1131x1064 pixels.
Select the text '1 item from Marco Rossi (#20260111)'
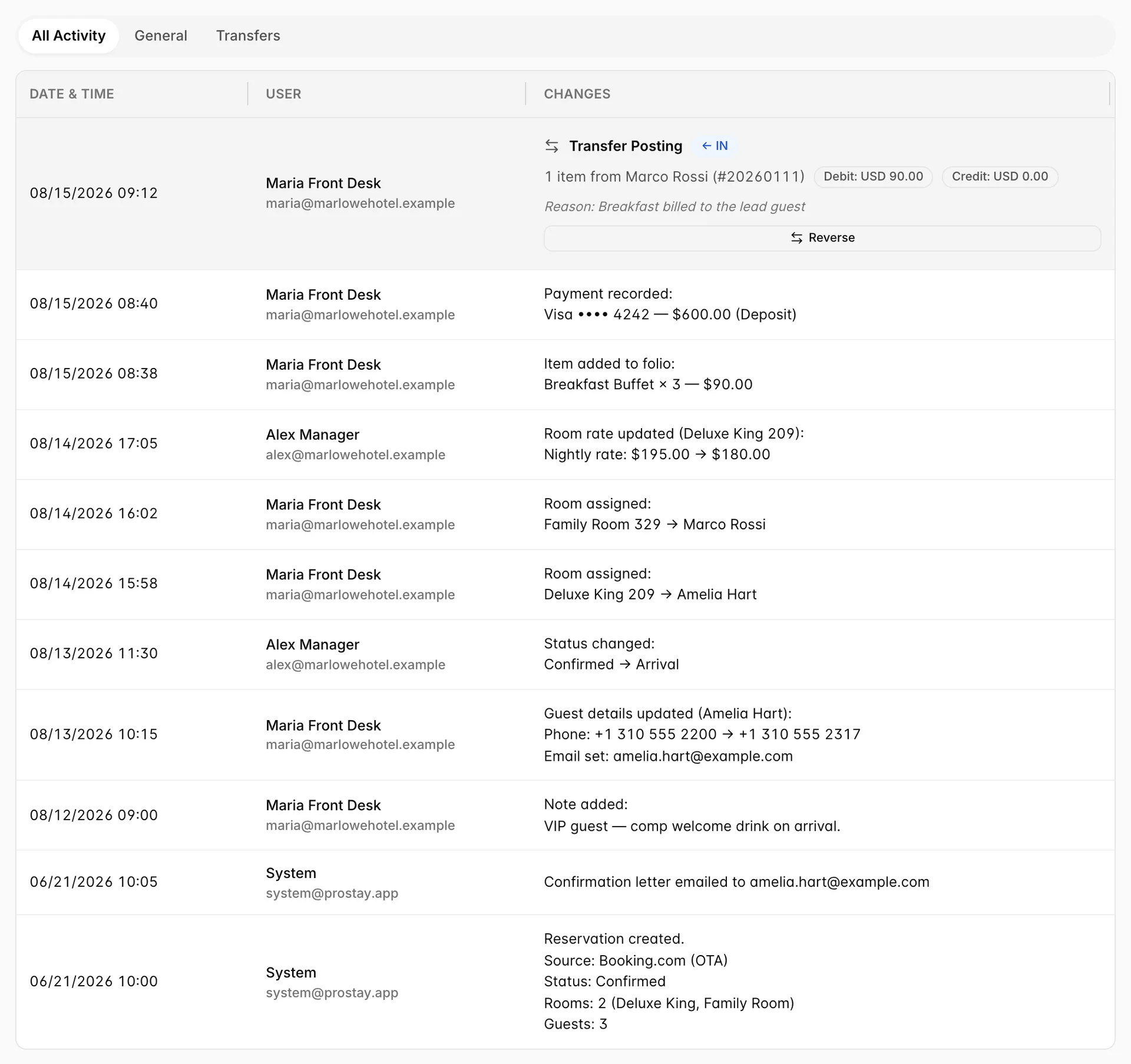tap(674, 177)
